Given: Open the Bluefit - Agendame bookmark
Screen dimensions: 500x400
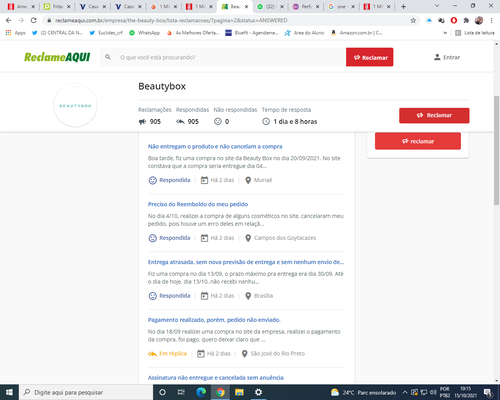Looking at the screenshot, I should 252,33.
